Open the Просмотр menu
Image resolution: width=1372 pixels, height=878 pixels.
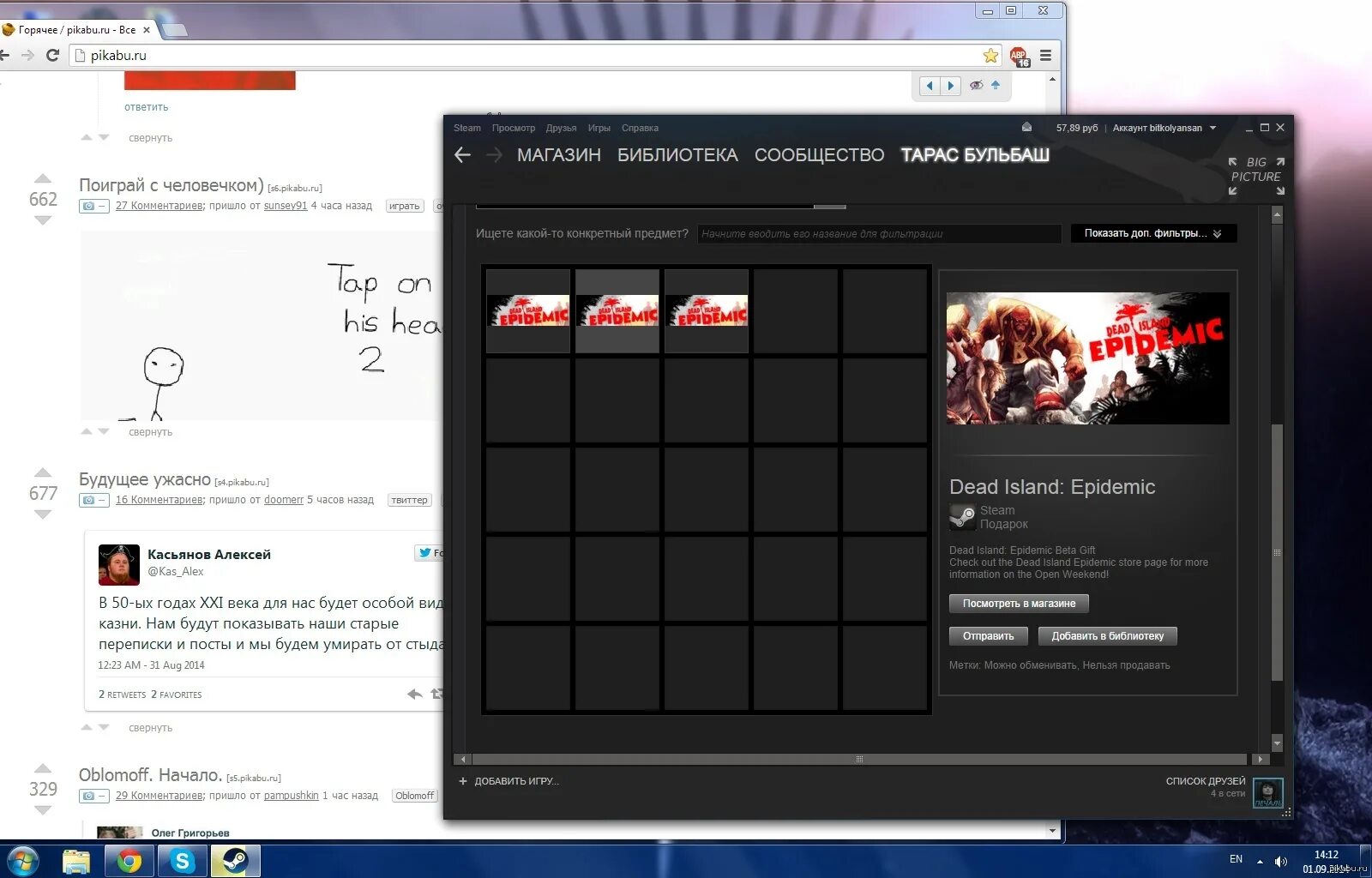tap(513, 128)
